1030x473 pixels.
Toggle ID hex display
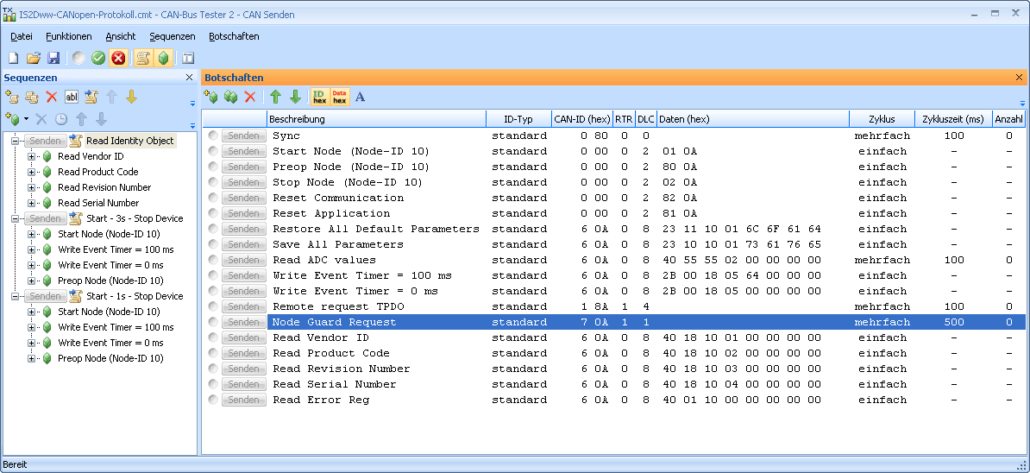coord(319,97)
